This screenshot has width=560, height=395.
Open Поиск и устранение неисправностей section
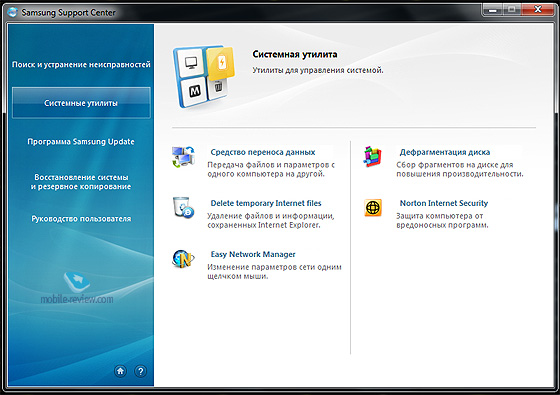81,65
